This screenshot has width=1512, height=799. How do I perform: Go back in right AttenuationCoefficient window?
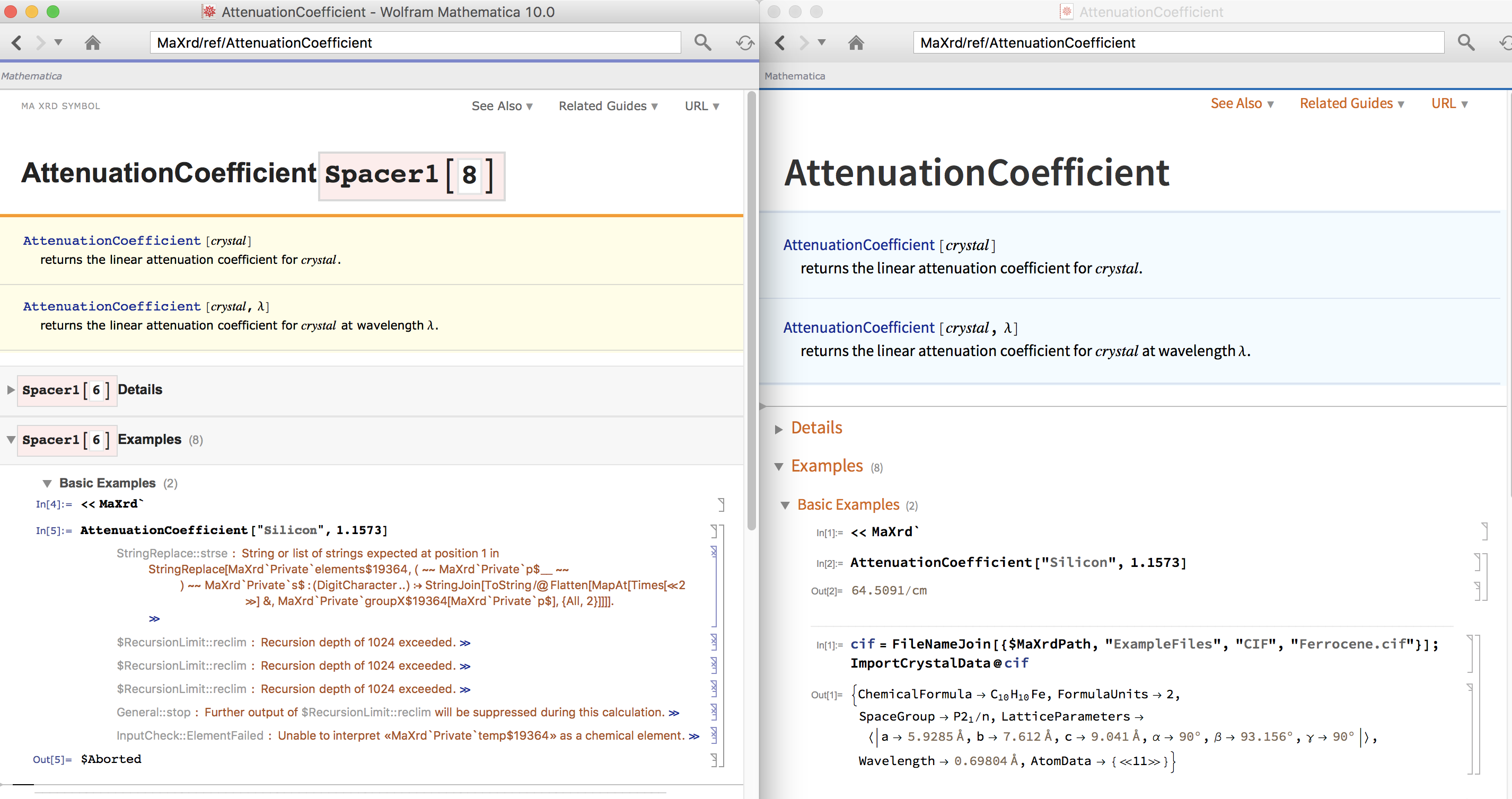point(780,43)
